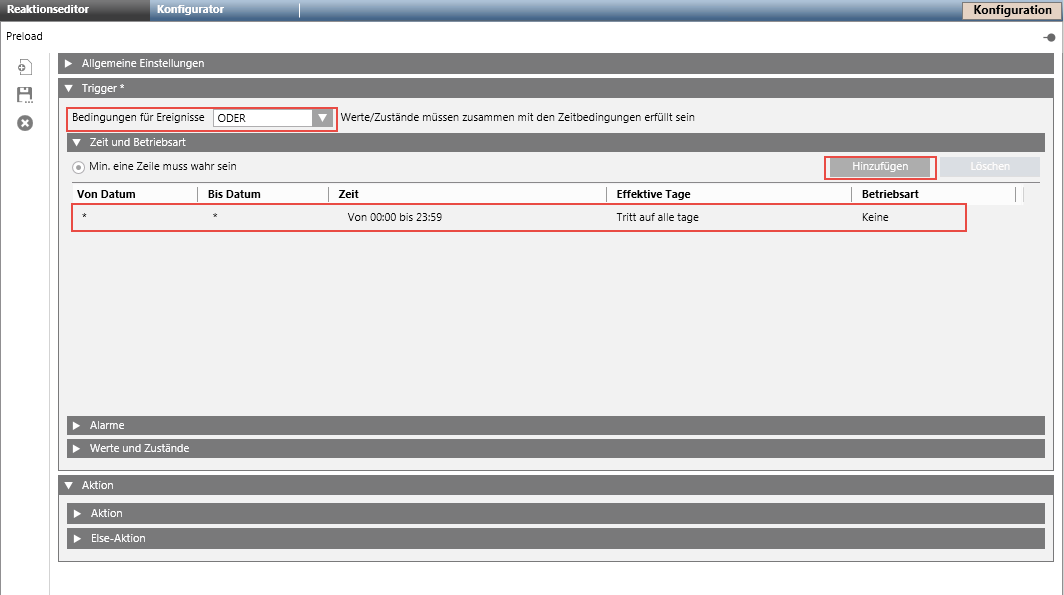Screen dimensions: 1064x595
Task: Switch to the Reaktionseditor tab
Action: [50, 10]
